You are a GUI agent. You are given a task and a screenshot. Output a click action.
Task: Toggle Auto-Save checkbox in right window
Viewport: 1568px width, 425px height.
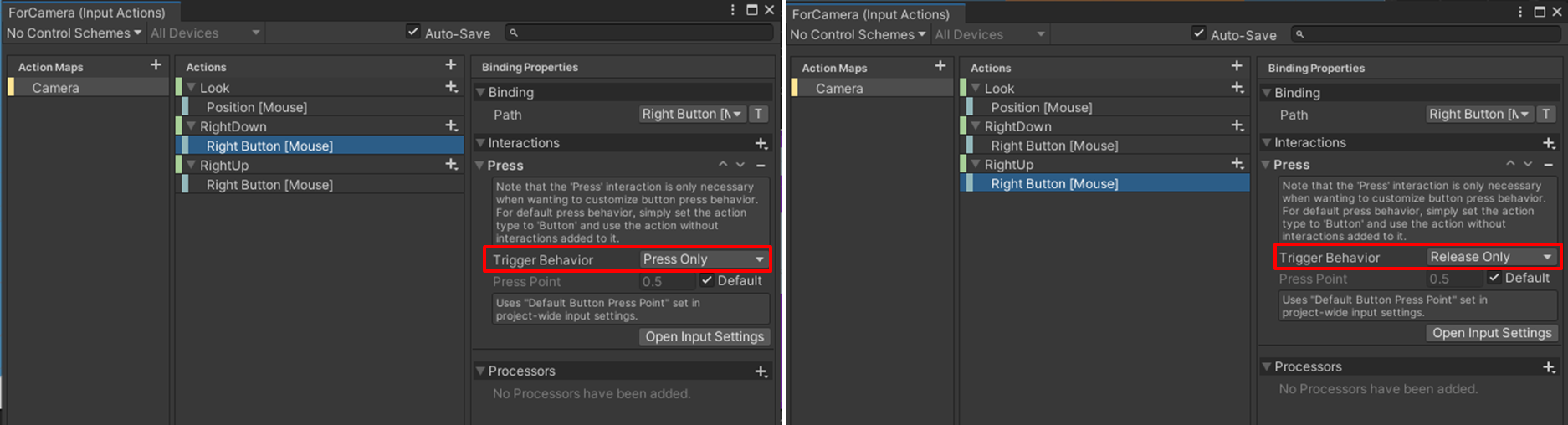(x=1199, y=33)
